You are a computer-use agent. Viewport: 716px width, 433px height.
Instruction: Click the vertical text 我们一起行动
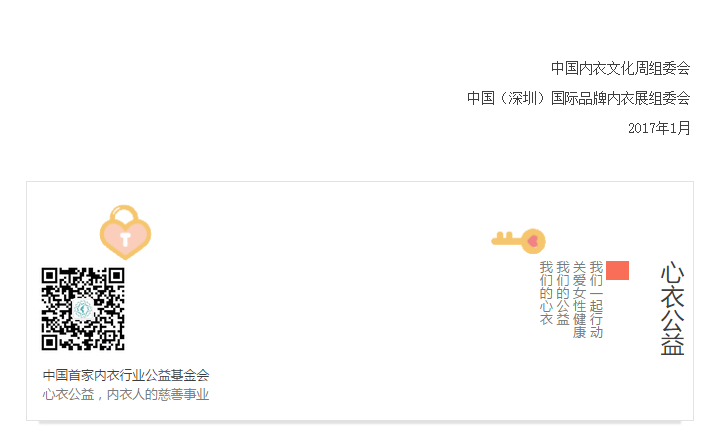596,300
